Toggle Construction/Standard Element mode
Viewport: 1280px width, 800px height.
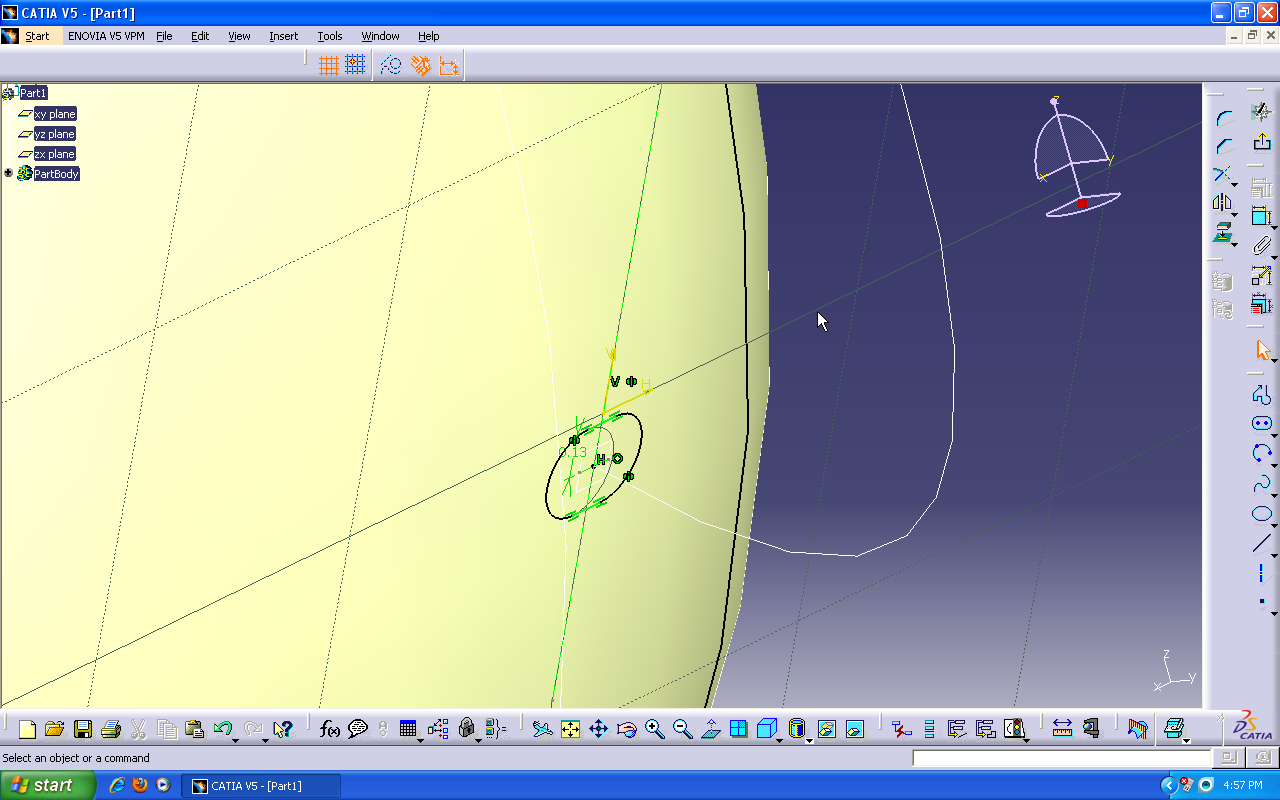click(391, 66)
